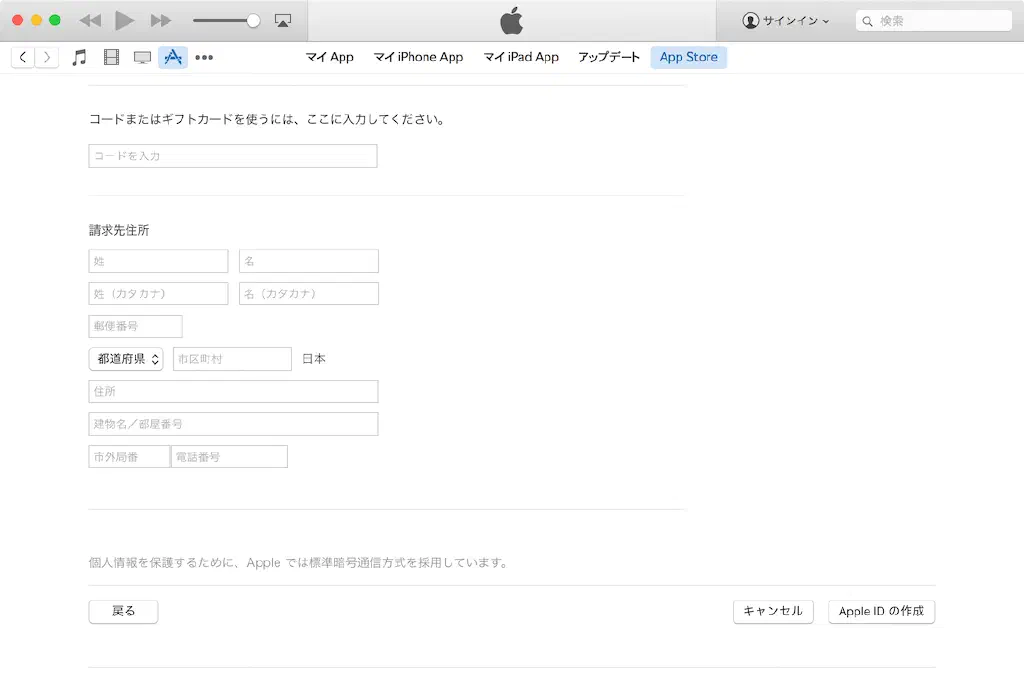Screen dimensions: 1024x675
Task: Expand the サインイン account menu
Action: 786,20
